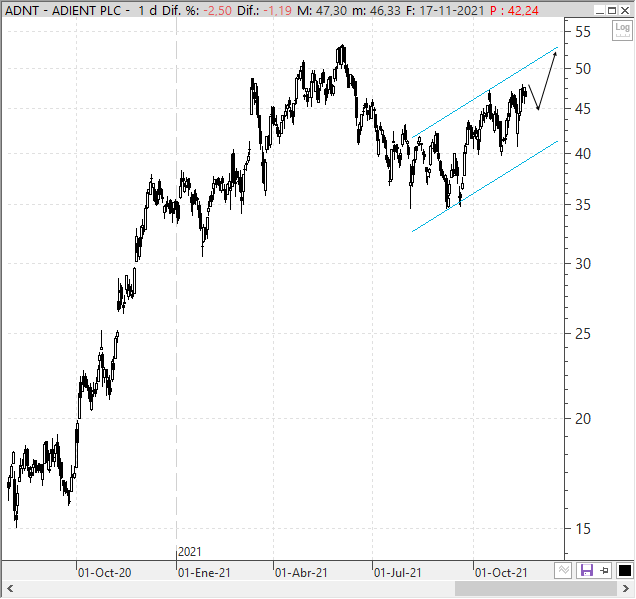Viewport: 636px width, 599px height.
Task: Maximize the ADNT chart window
Action: [612, 10]
